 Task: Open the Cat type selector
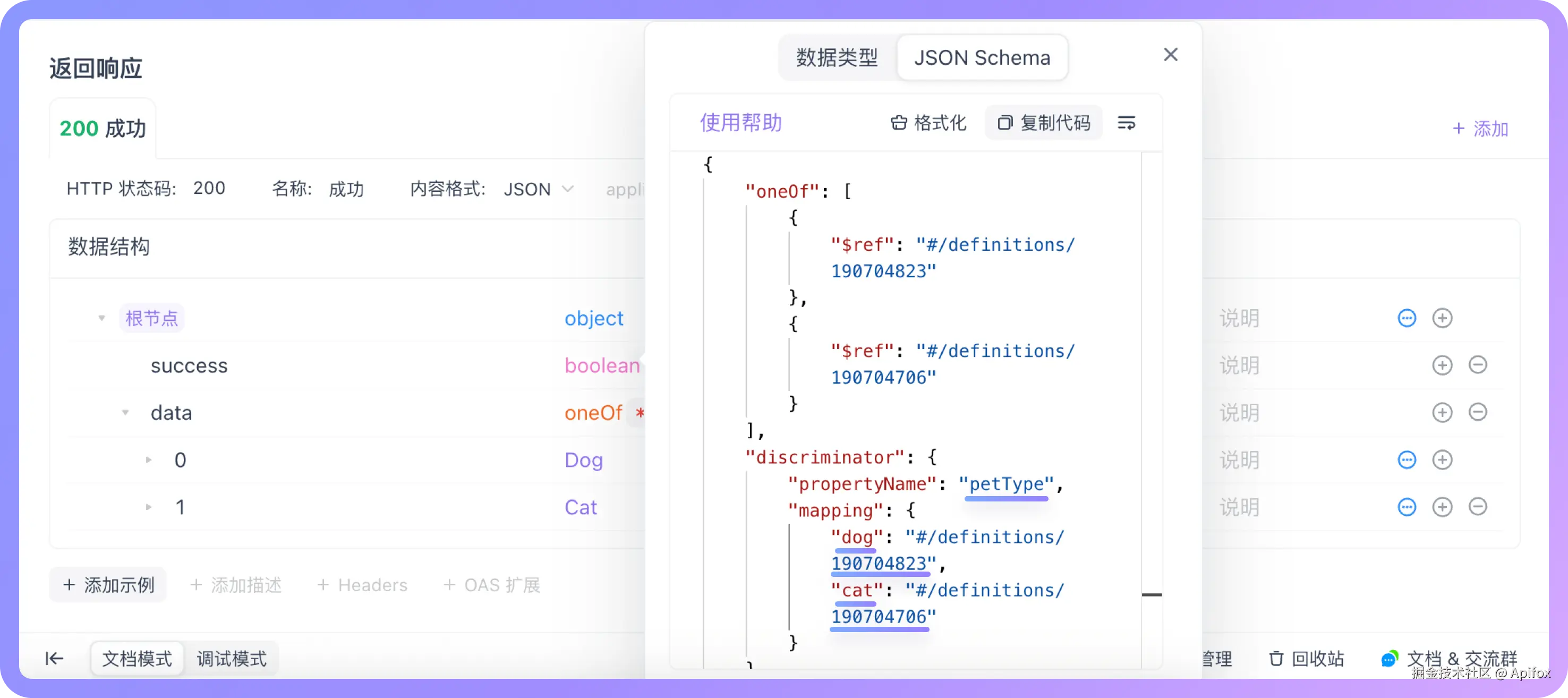click(580, 507)
